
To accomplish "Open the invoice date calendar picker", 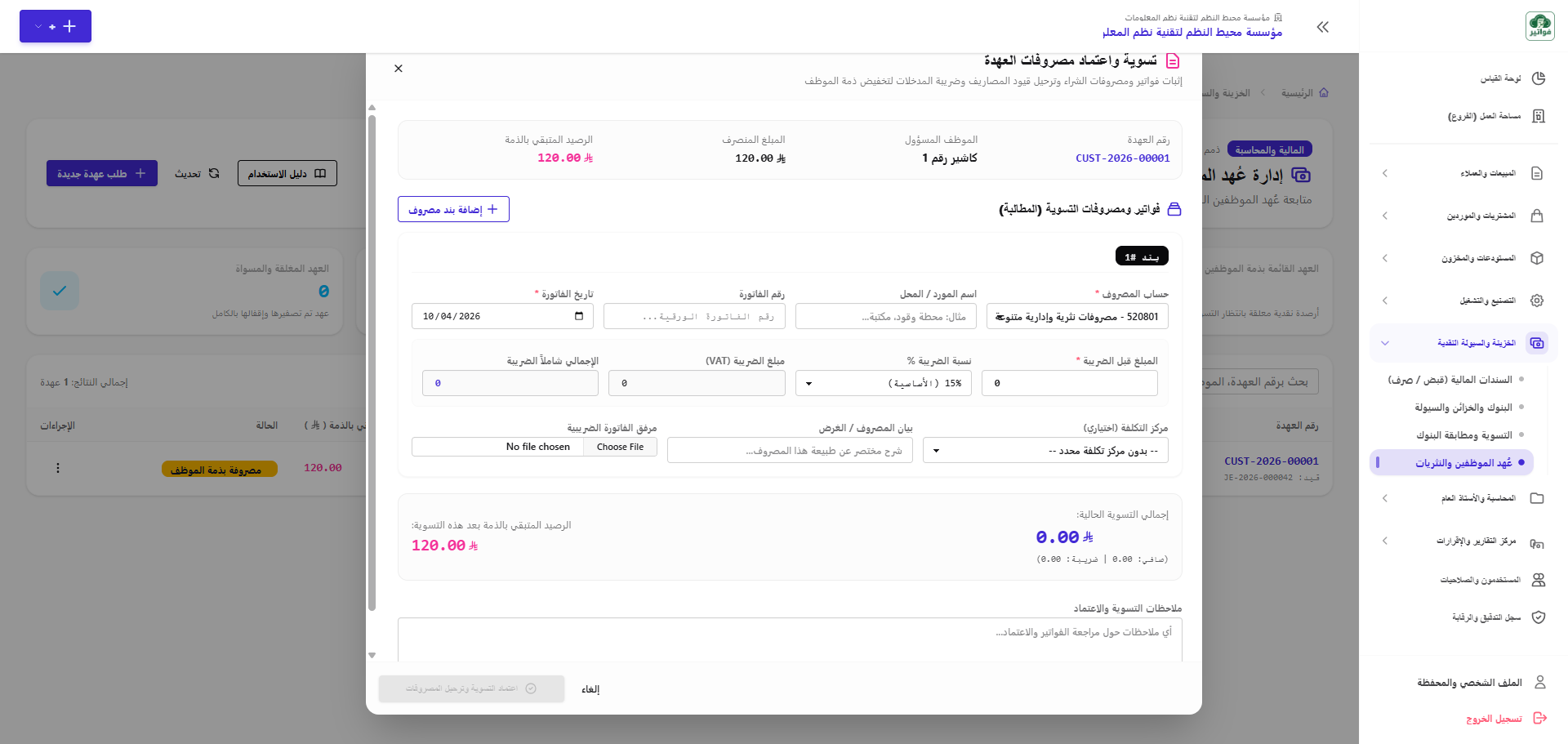I will [x=579, y=316].
